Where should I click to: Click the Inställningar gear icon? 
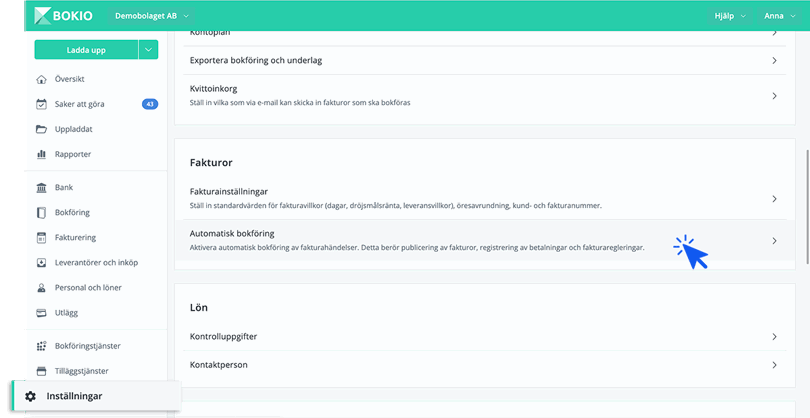pyautogui.click(x=30, y=396)
